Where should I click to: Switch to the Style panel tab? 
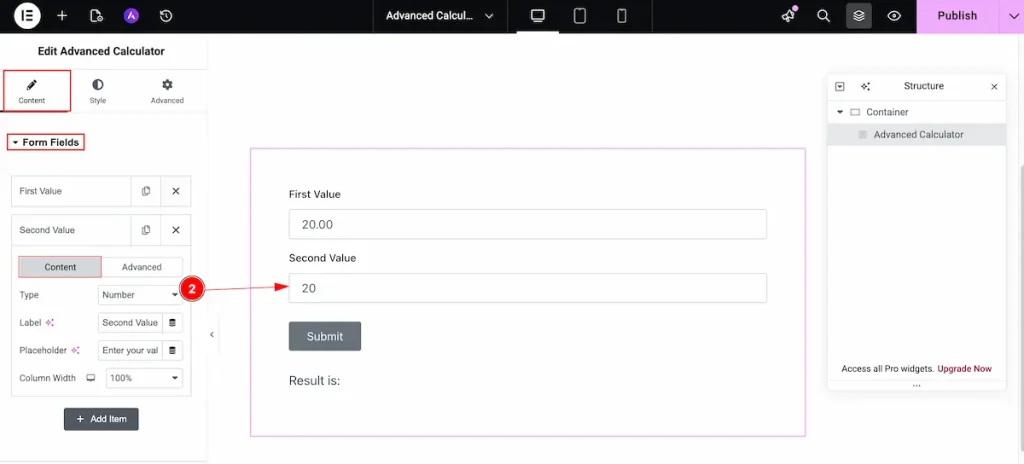[98, 91]
